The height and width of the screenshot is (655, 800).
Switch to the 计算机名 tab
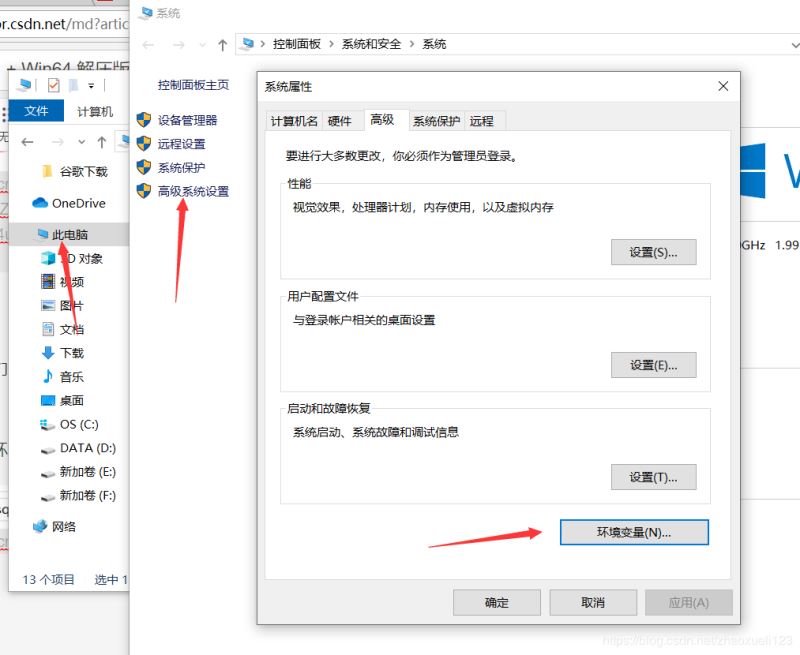(293, 120)
